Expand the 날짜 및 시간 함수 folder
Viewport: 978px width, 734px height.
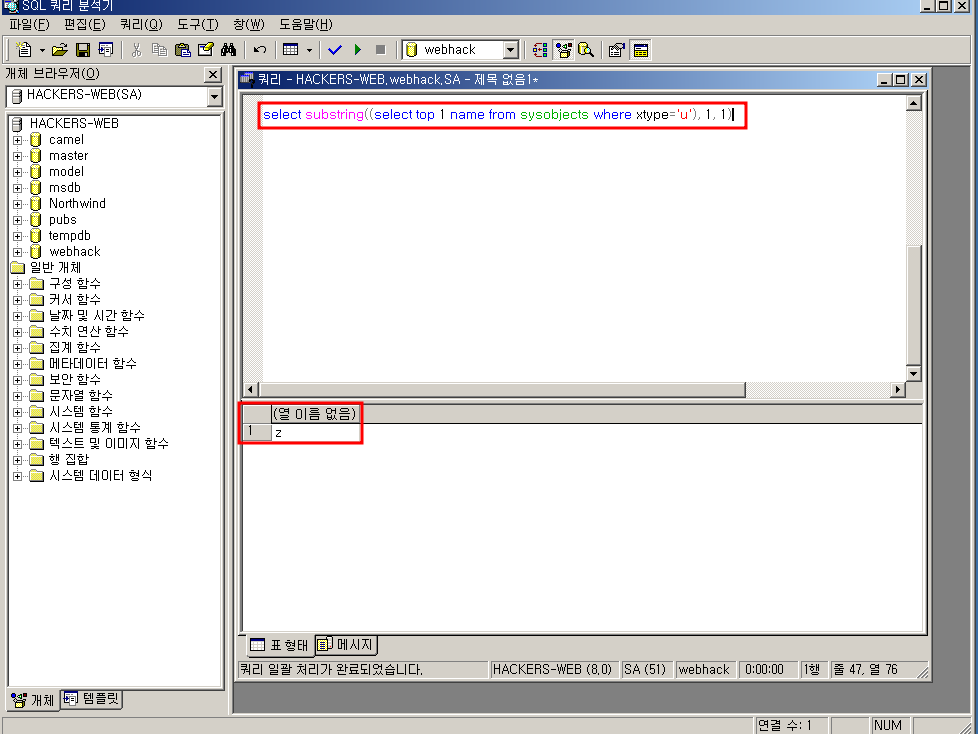17,316
